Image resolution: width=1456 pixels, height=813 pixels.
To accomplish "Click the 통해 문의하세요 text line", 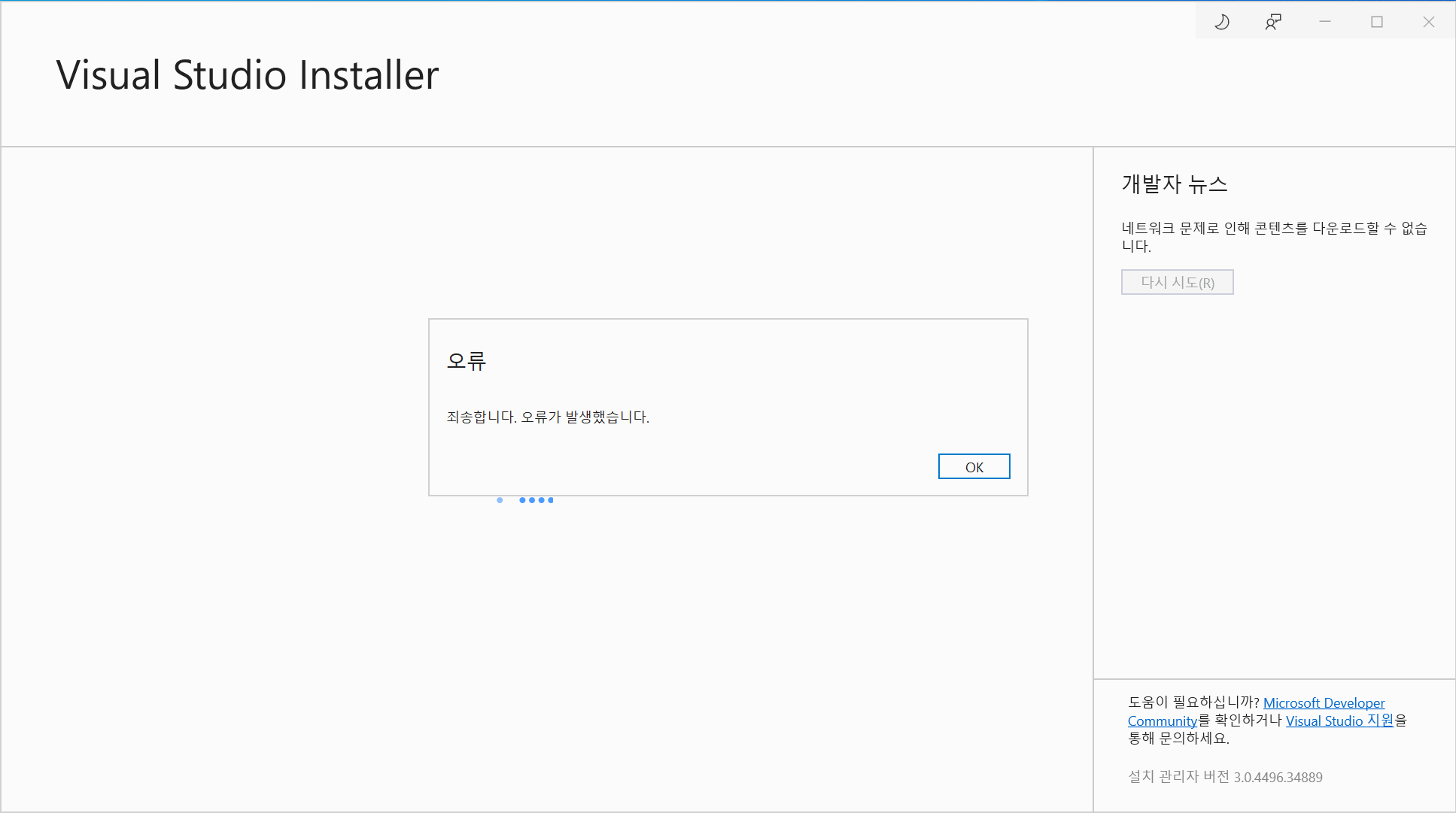I will point(1178,739).
